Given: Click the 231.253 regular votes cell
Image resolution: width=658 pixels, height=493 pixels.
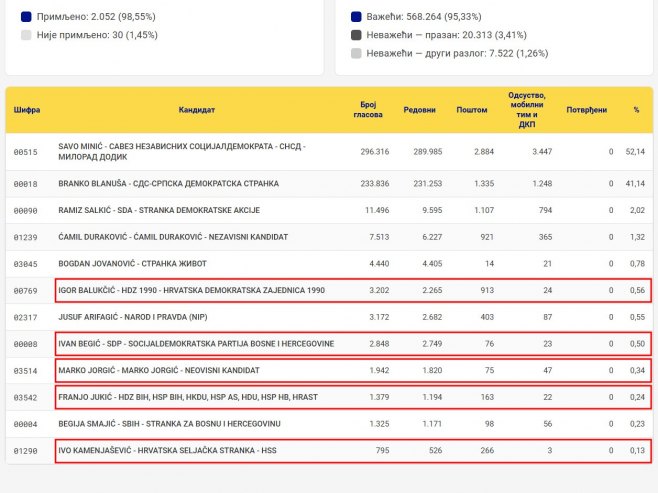Looking at the screenshot, I should (x=428, y=183).
